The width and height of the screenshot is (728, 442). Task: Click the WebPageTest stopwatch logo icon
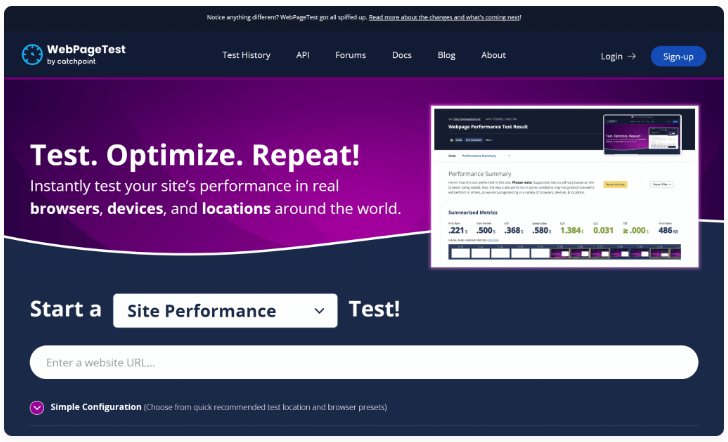pos(32,55)
